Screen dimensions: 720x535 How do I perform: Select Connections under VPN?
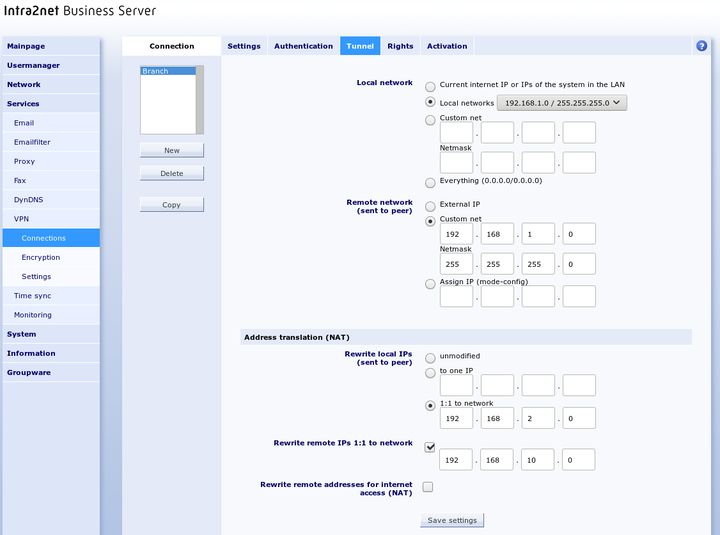[x=51, y=238]
